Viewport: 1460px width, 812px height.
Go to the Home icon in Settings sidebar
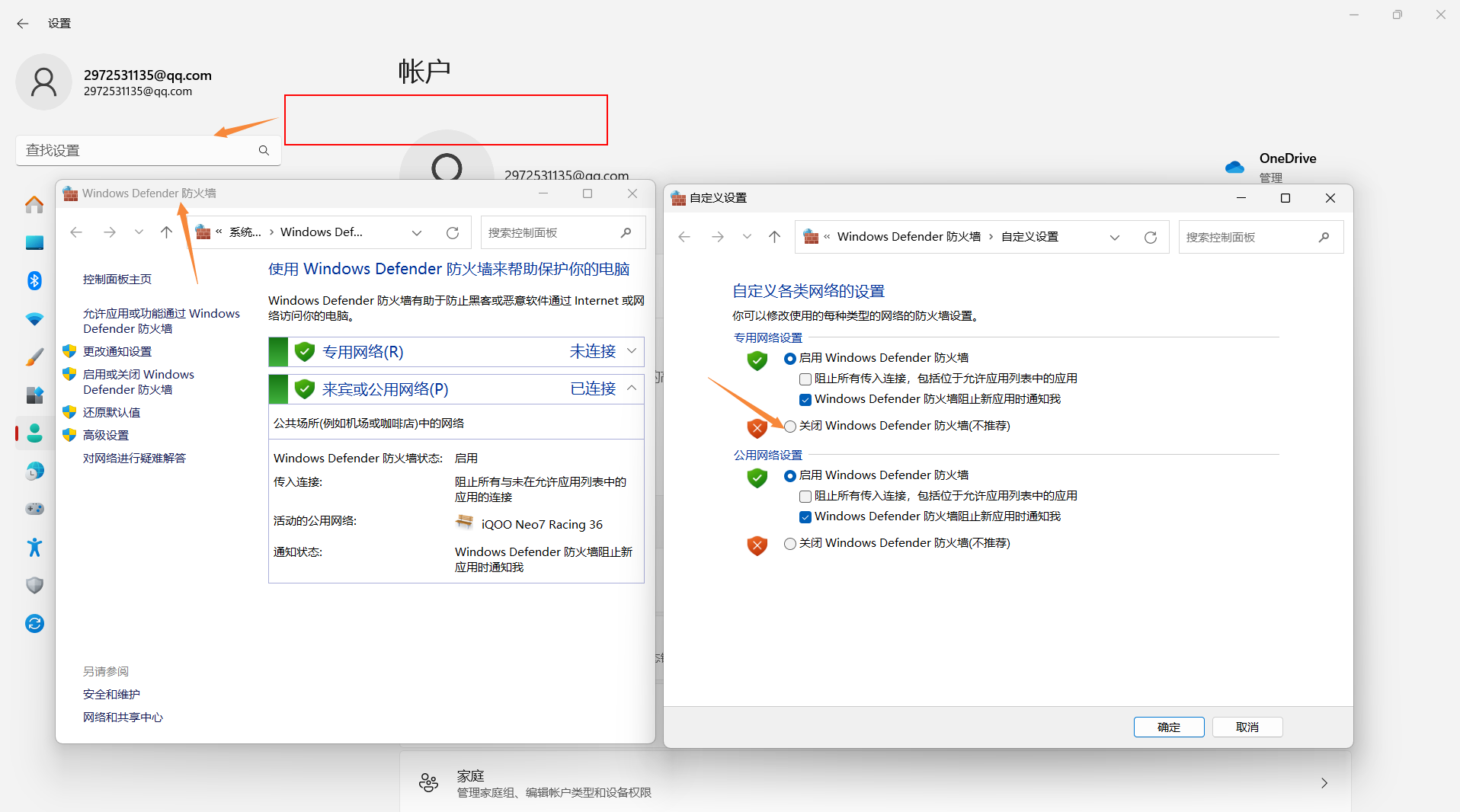pyautogui.click(x=34, y=205)
